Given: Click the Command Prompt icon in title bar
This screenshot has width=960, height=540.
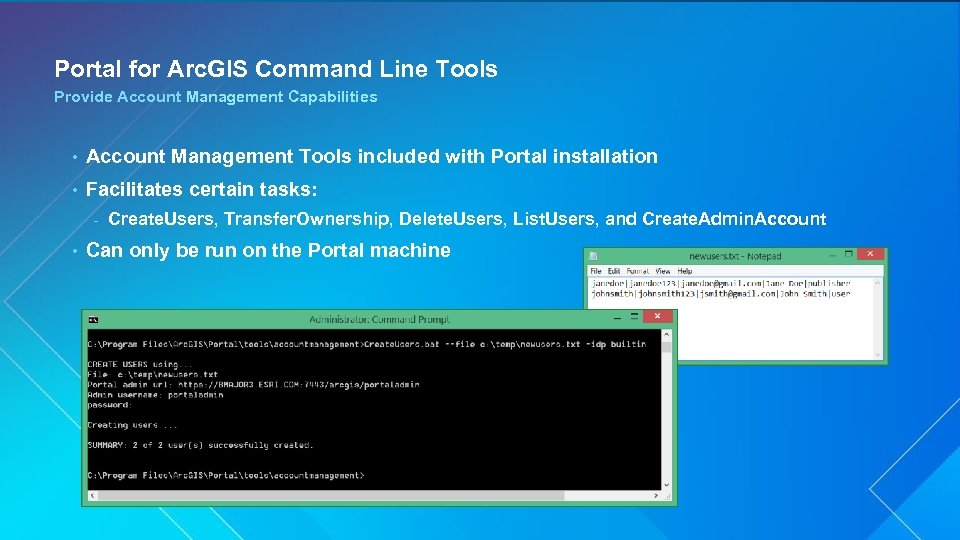Looking at the screenshot, I should pyautogui.click(x=93, y=320).
